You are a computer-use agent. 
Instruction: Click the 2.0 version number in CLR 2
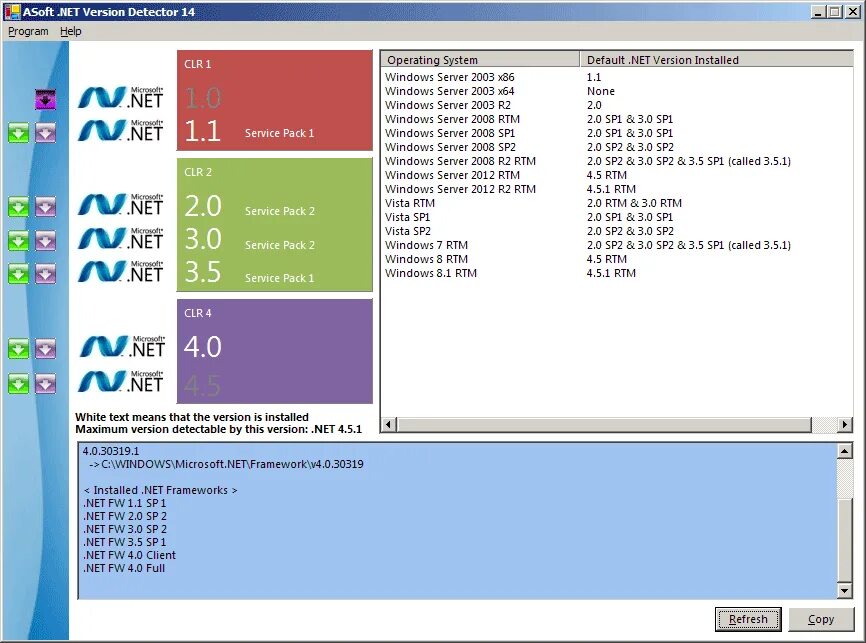pyautogui.click(x=203, y=206)
